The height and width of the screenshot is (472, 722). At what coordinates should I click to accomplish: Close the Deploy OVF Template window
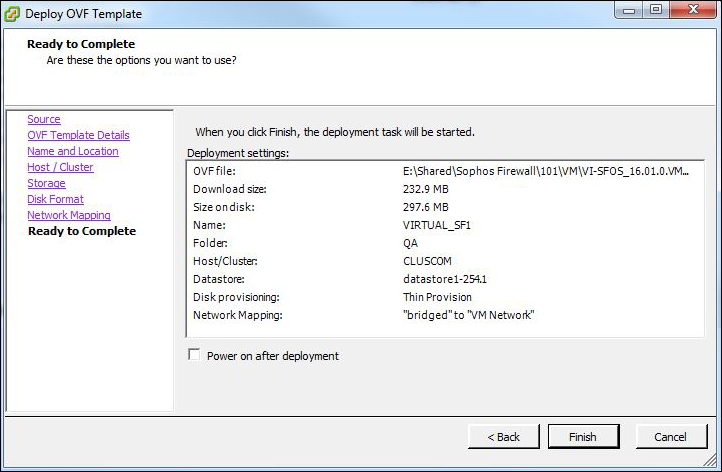(693, 10)
